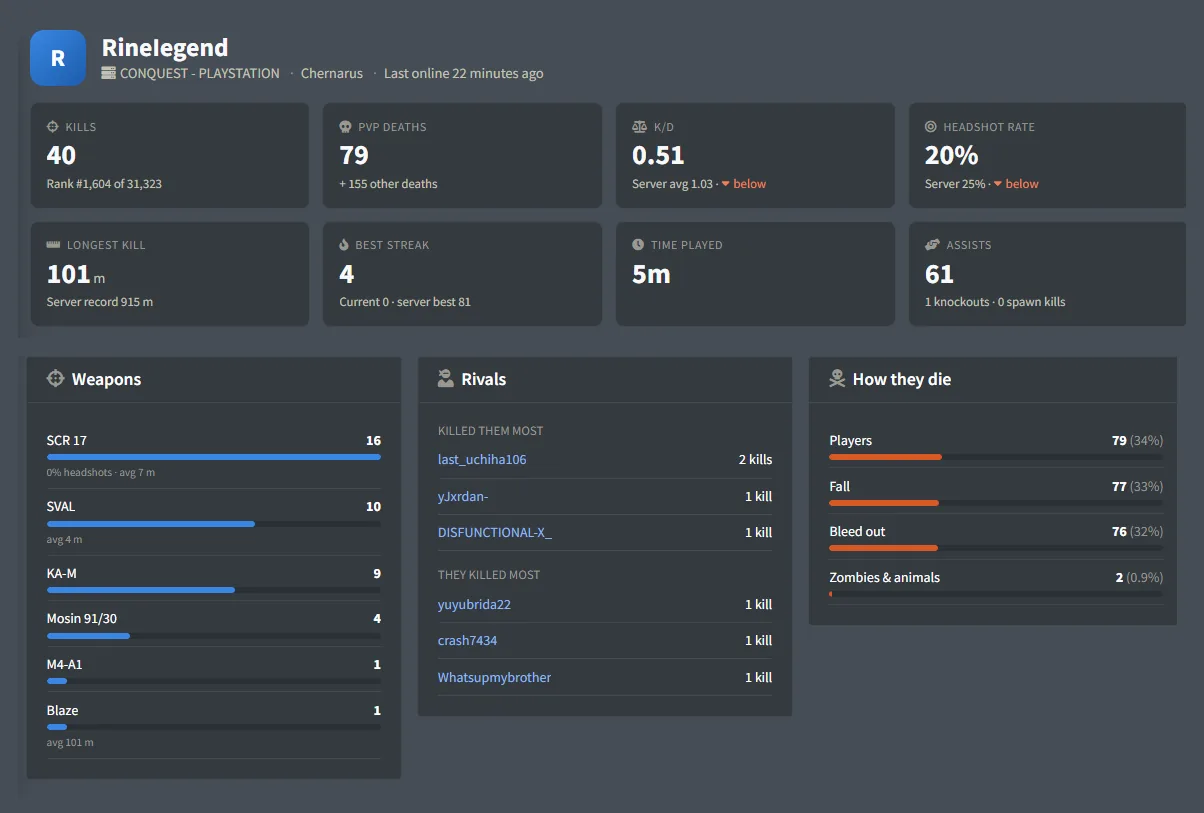Click the SCR 17 weapon progress bar
Image resolution: width=1204 pixels, height=813 pixels.
[x=214, y=457]
